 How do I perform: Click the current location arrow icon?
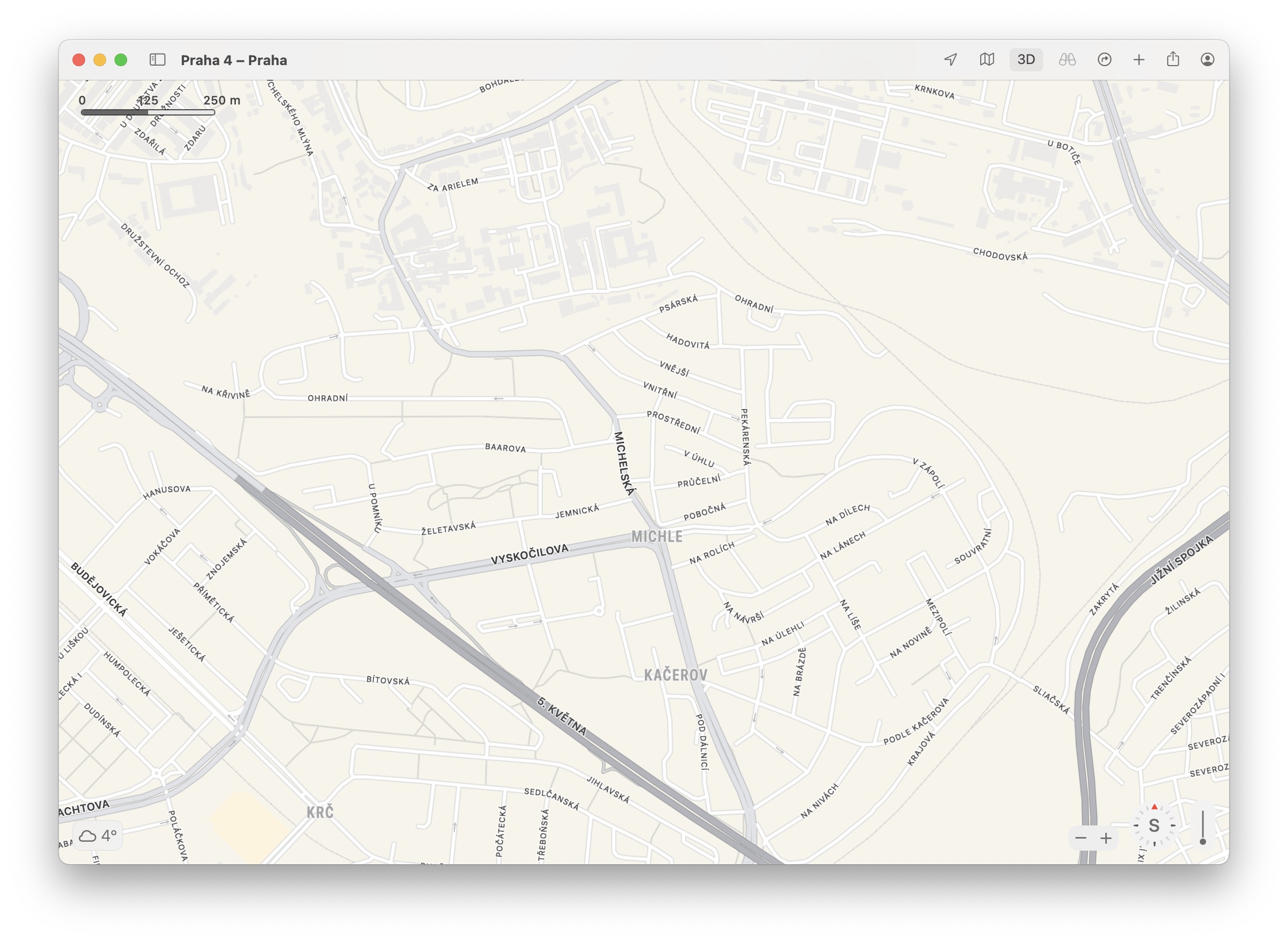(x=950, y=60)
